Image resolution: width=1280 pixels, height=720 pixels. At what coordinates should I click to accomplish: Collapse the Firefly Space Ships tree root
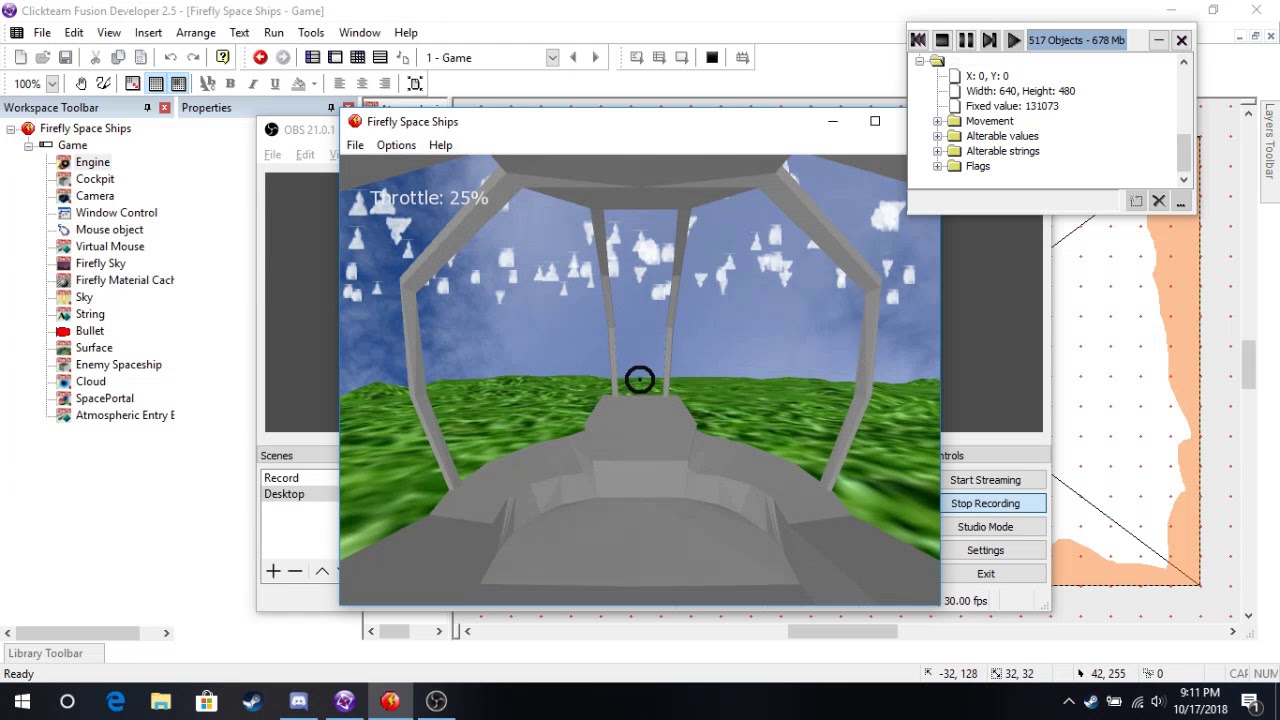tap(11, 129)
